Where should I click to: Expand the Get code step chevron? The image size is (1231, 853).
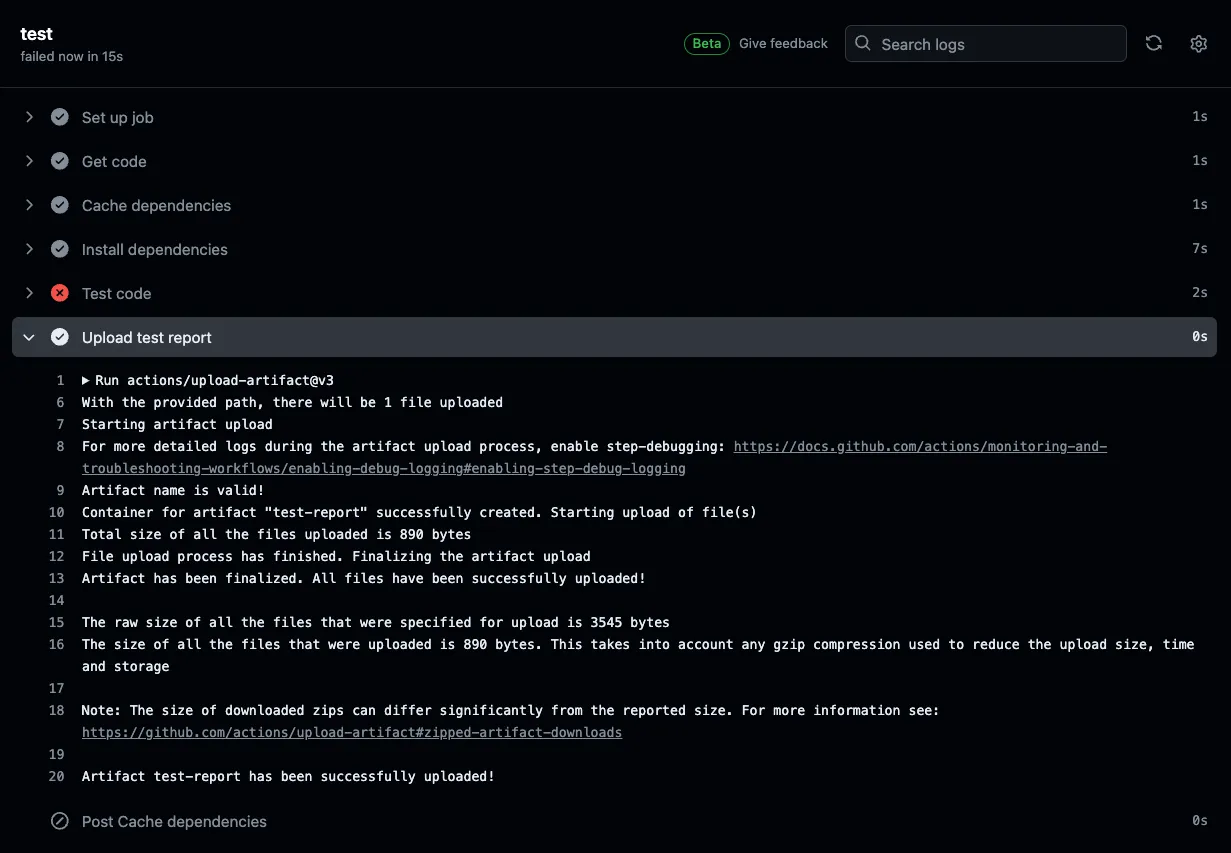coord(30,161)
